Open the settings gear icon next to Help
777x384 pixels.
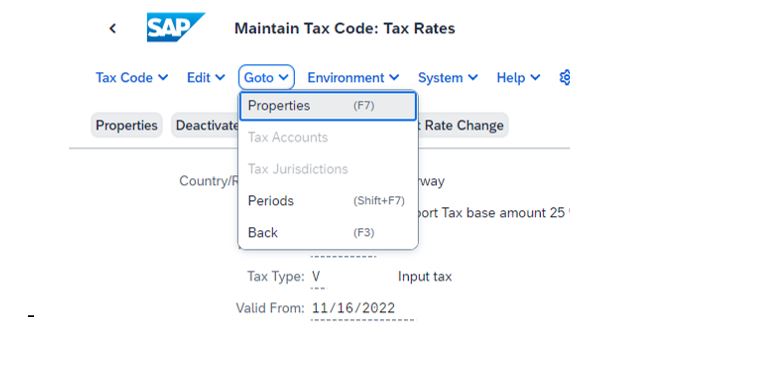point(565,77)
